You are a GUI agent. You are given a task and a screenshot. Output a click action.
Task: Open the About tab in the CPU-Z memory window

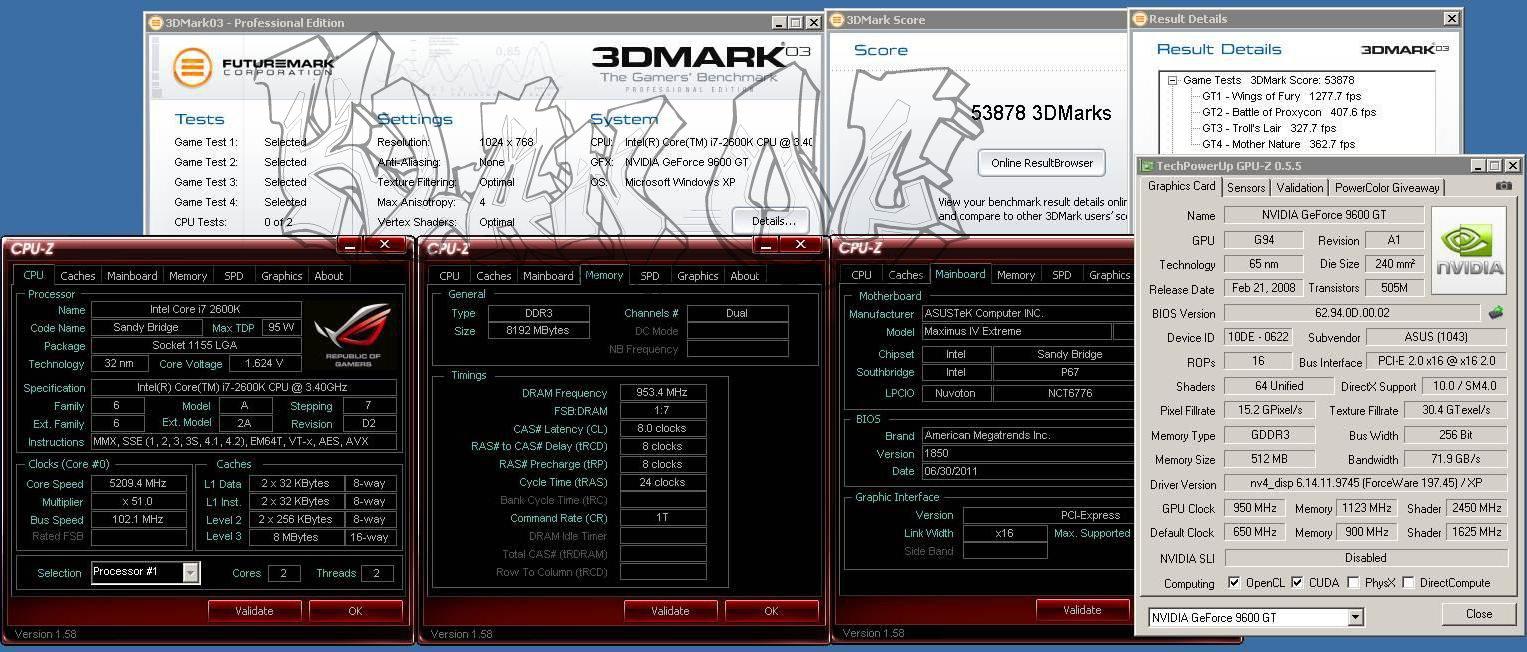tap(745, 276)
